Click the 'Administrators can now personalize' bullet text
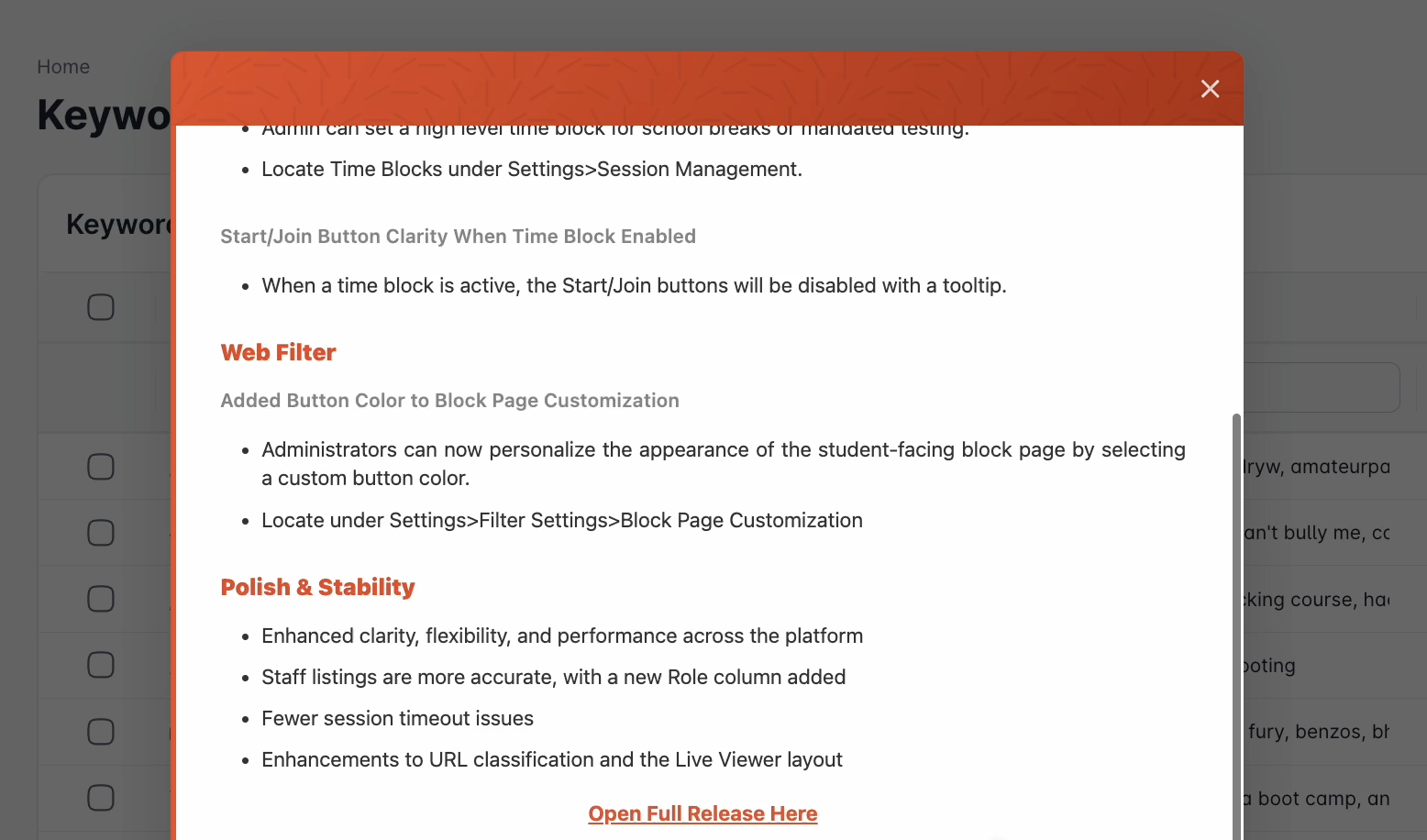Viewport: 1427px width, 840px height. coord(724,464)
